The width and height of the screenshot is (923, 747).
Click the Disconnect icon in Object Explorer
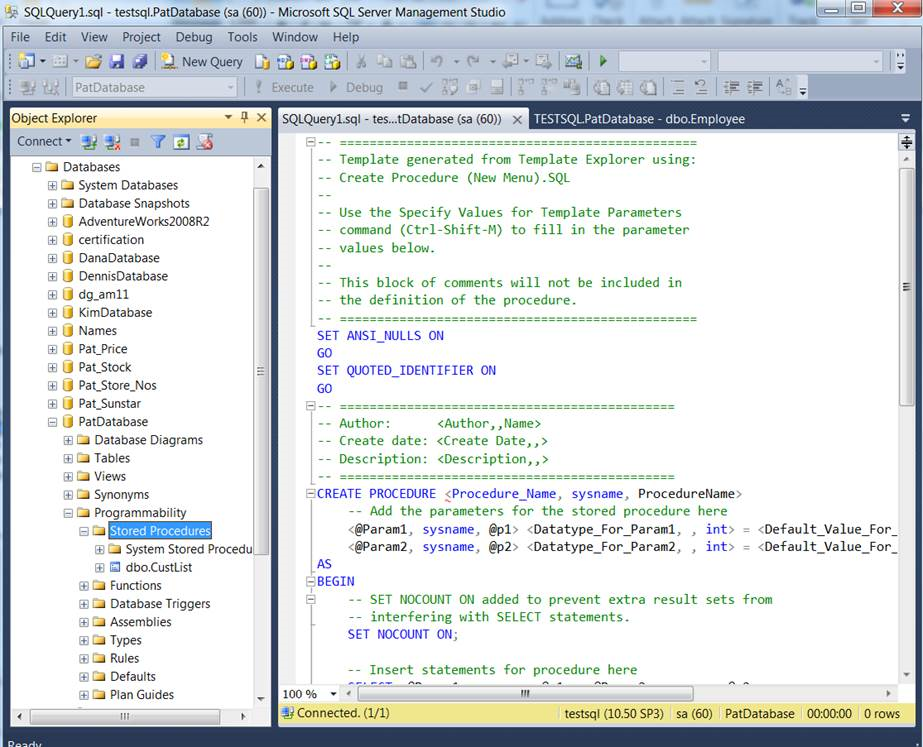click(x=112, y=142)
